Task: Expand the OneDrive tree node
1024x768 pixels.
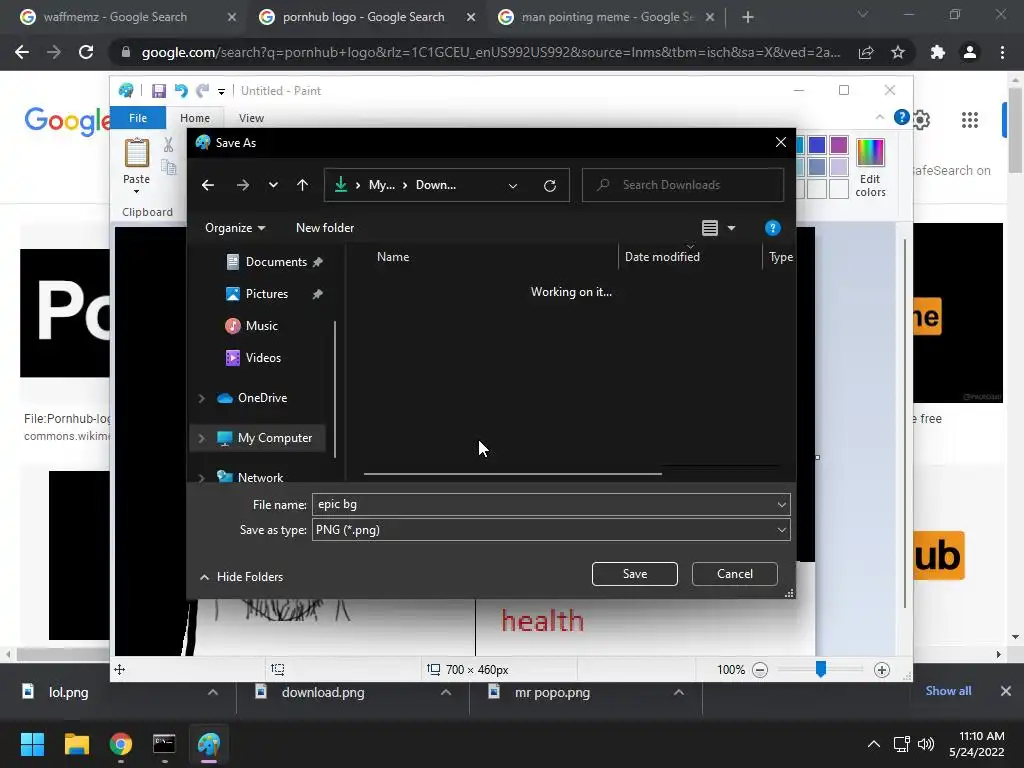Action: (x=202, y=398)
